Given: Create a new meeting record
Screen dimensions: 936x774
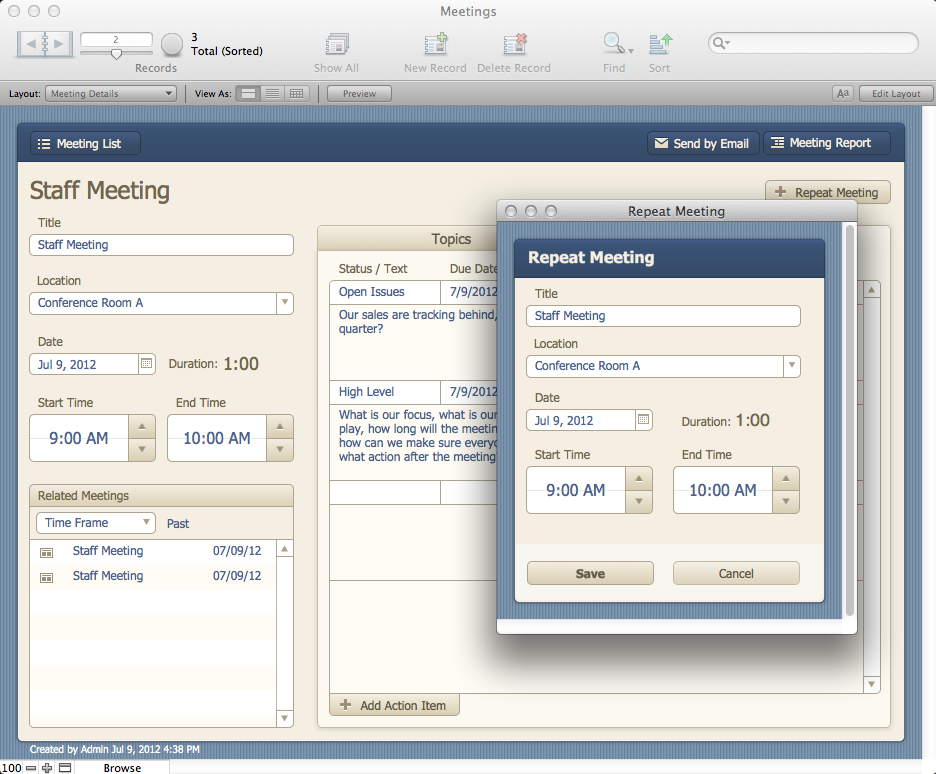Looking at the screenshot, I should pyautogui.click(x=435, y=50).
